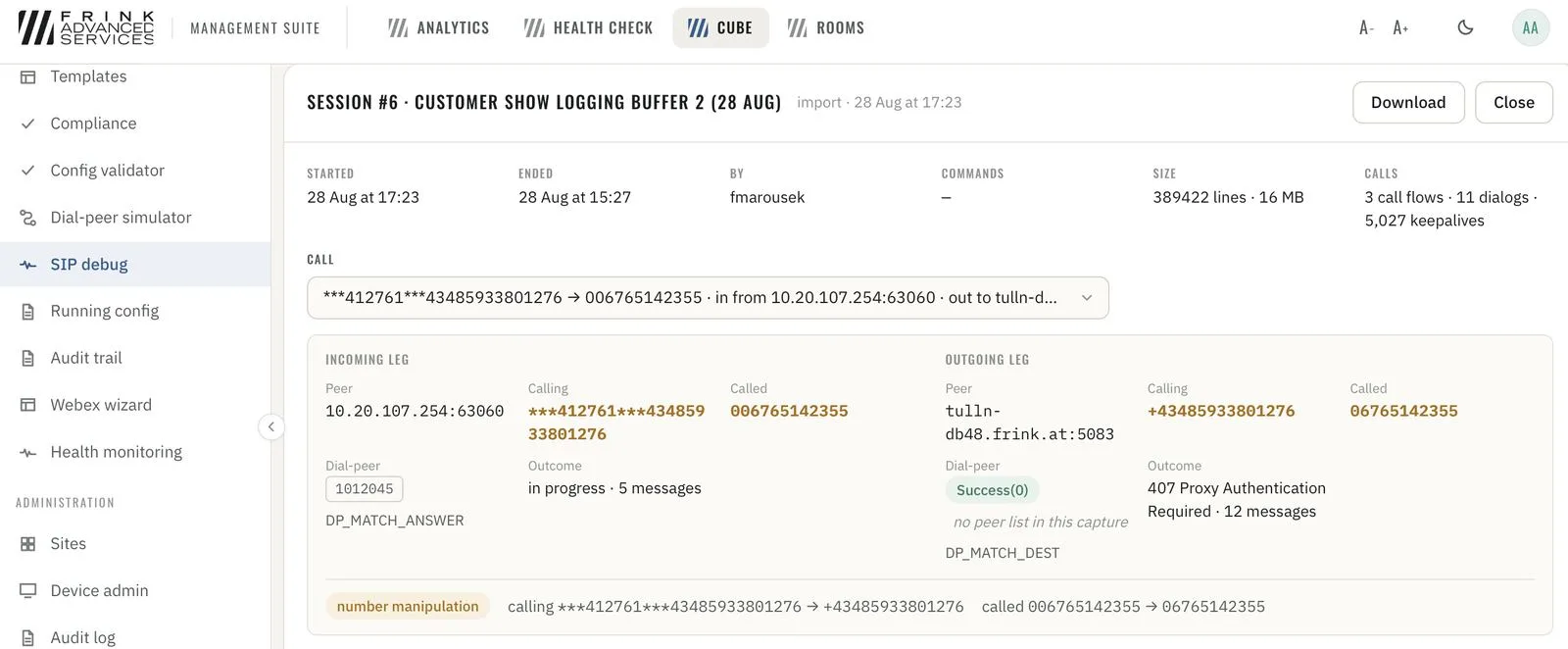The image size is (1568, 649).
Task: Open the Frink Advanced Services logo
Action: click(x=86, y=27)
